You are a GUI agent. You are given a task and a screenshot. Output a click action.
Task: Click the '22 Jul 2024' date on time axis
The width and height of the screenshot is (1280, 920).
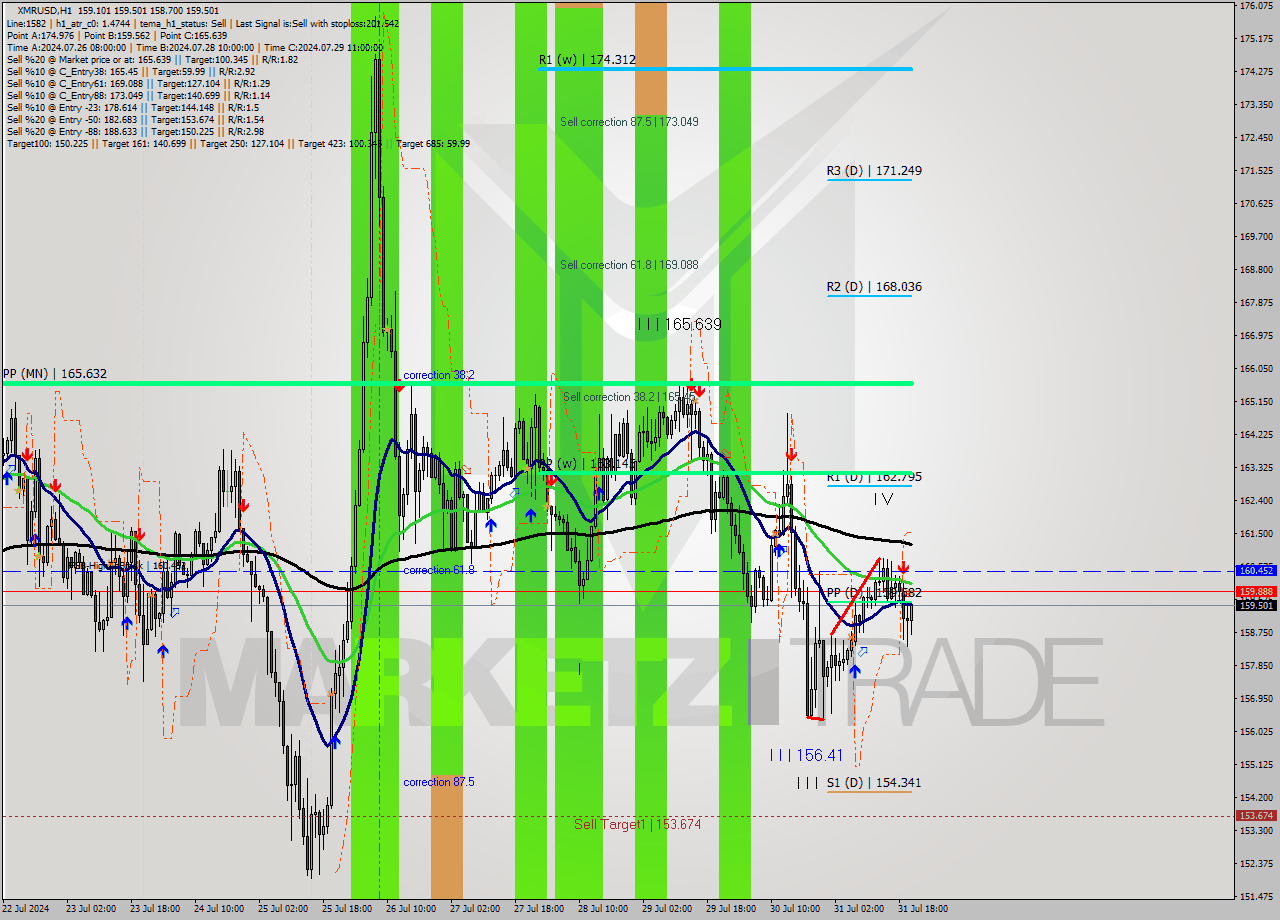(25, 909)
